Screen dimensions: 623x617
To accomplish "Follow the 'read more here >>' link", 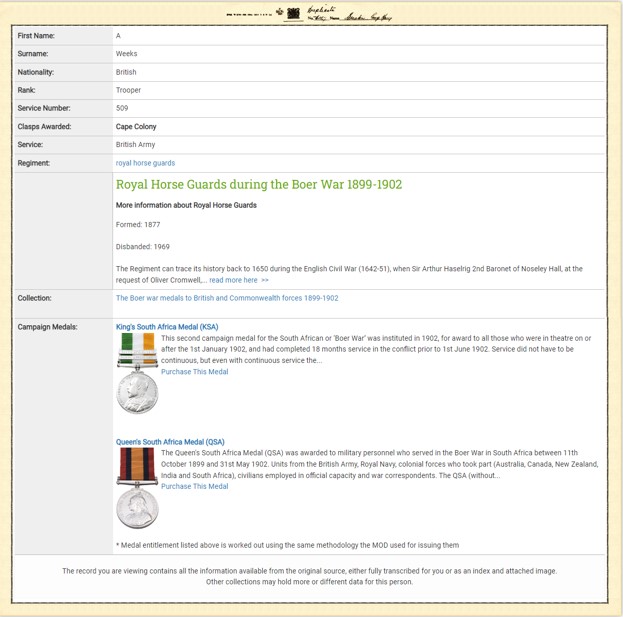I will pyautogui.click(x=239, y=280).
